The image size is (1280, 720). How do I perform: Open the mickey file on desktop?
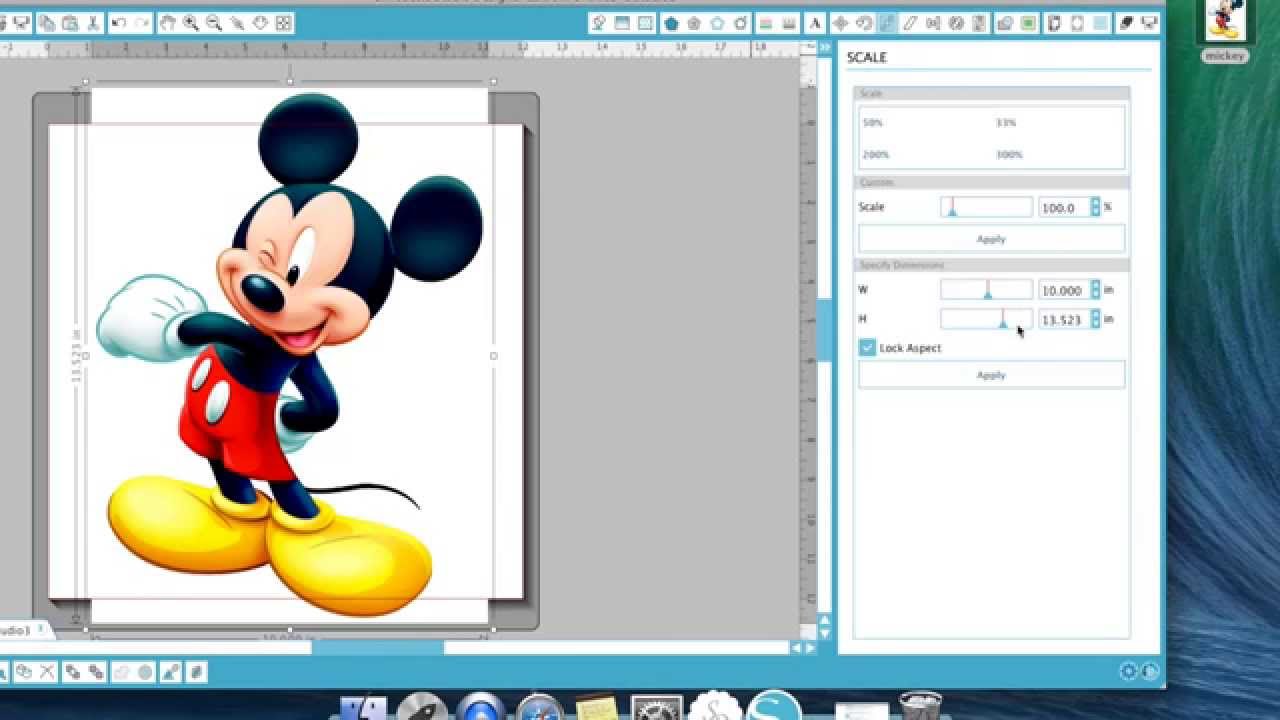coord(1224,32)
